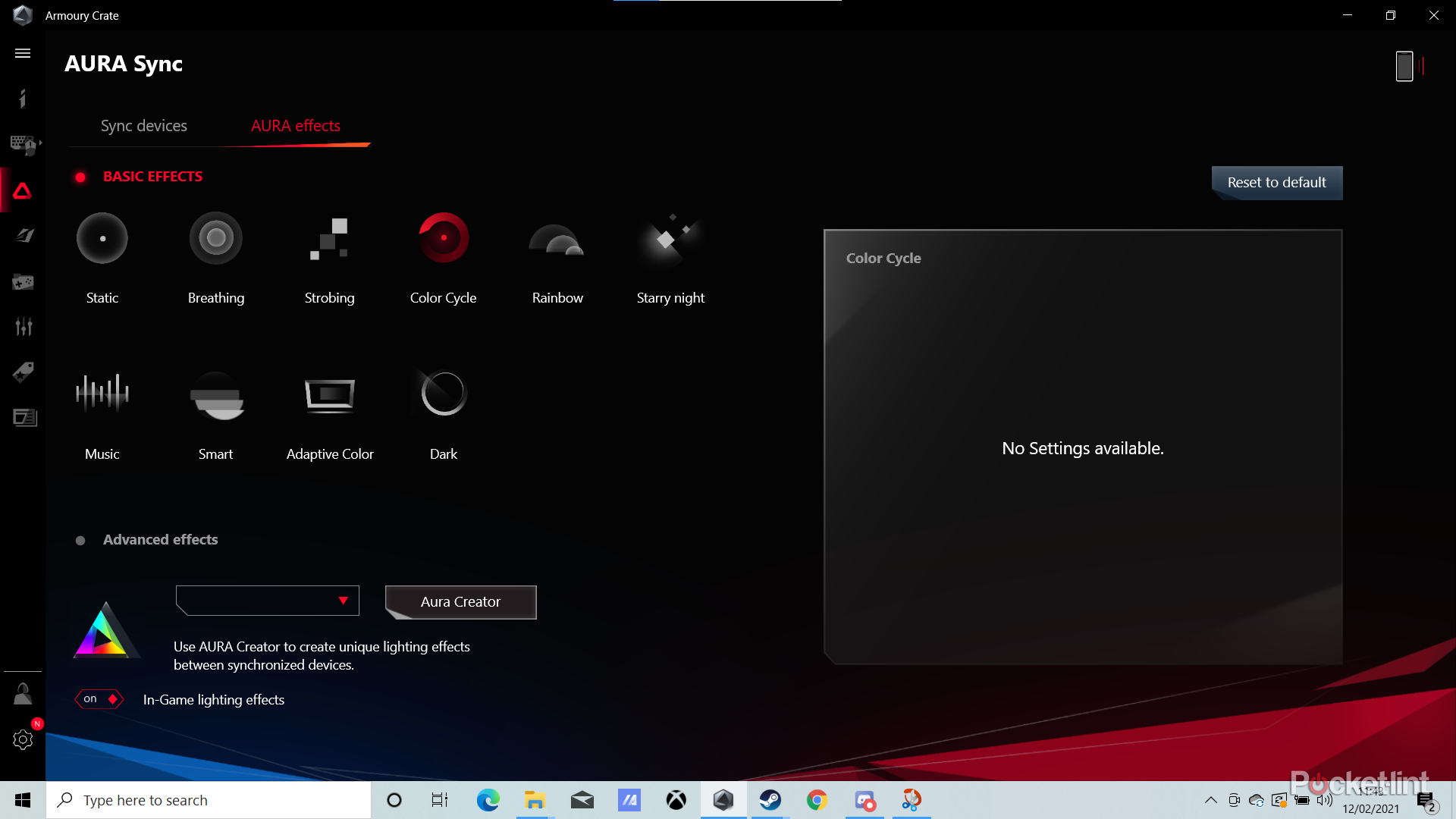Click the Reset to default button
The image size is (1456, 819).
tap(1276, 183)
